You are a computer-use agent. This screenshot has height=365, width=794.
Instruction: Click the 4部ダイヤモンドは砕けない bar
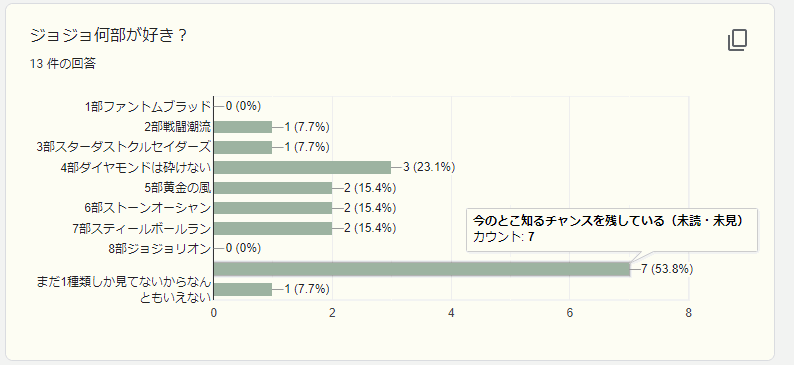click(303, 167)
